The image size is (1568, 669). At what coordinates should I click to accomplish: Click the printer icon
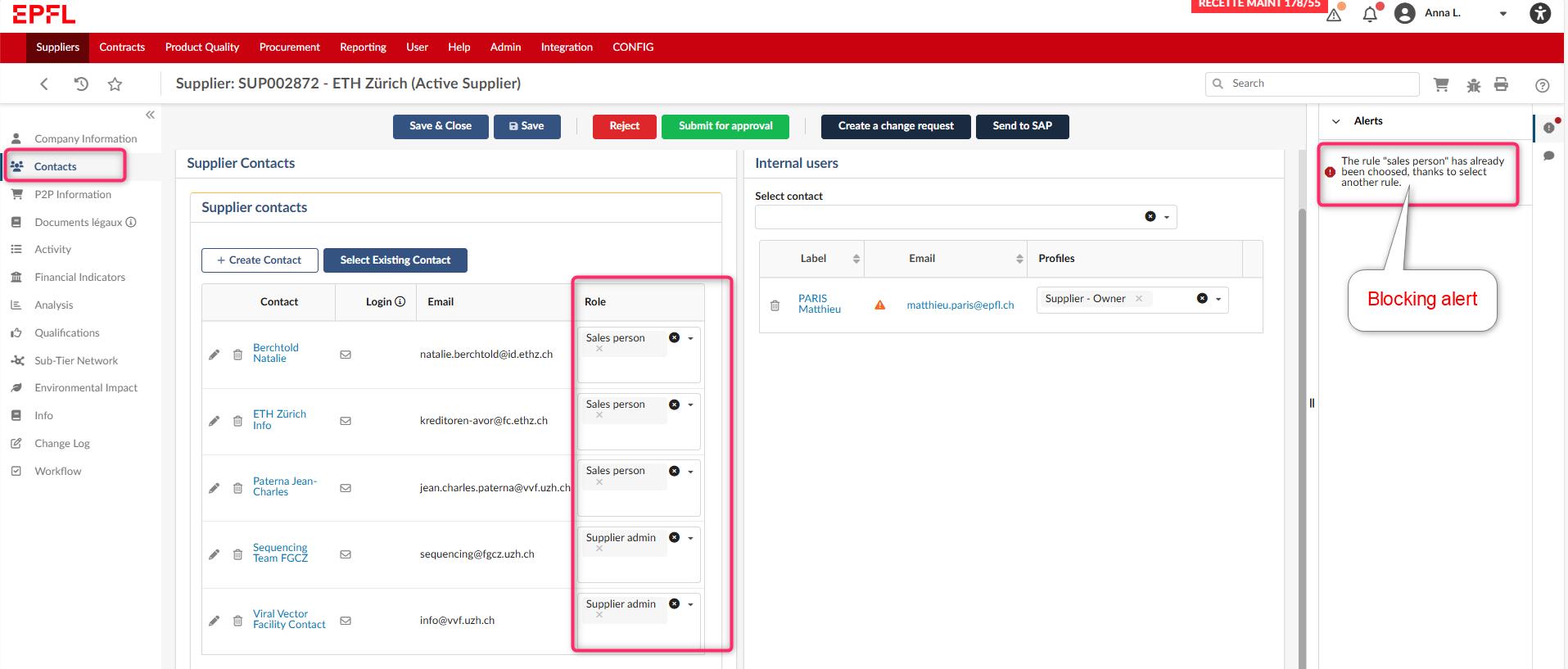pyautogui.click(x=1501, y=84)
